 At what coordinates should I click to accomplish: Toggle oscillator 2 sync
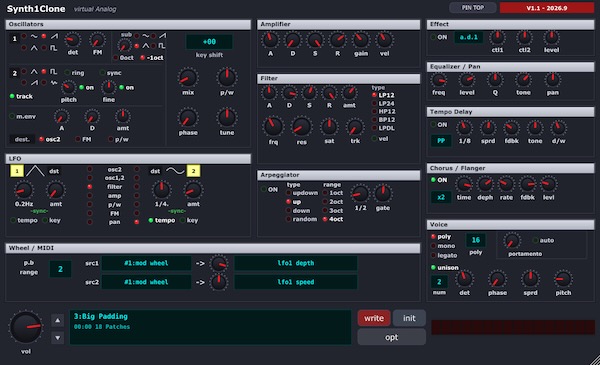coord(102,73)
